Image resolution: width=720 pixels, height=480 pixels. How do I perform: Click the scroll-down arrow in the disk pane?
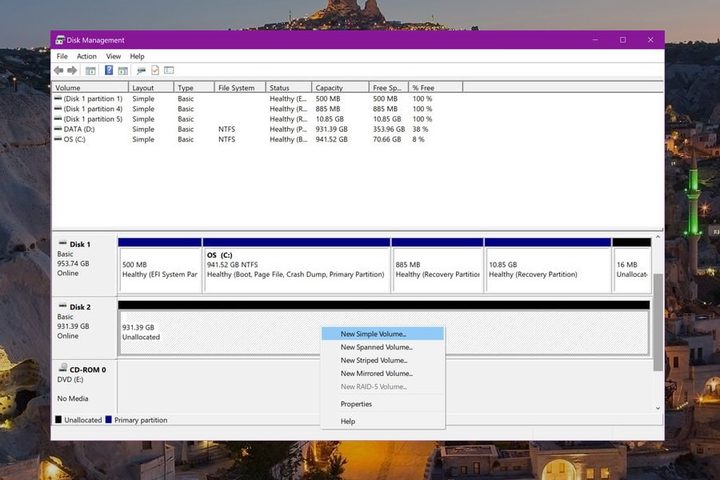point(658,408)
